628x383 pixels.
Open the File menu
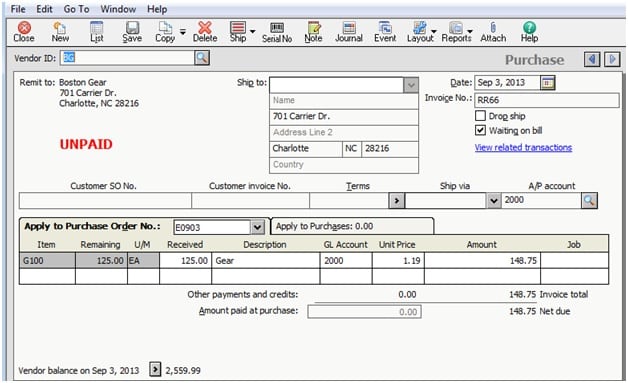click(18, 9)
